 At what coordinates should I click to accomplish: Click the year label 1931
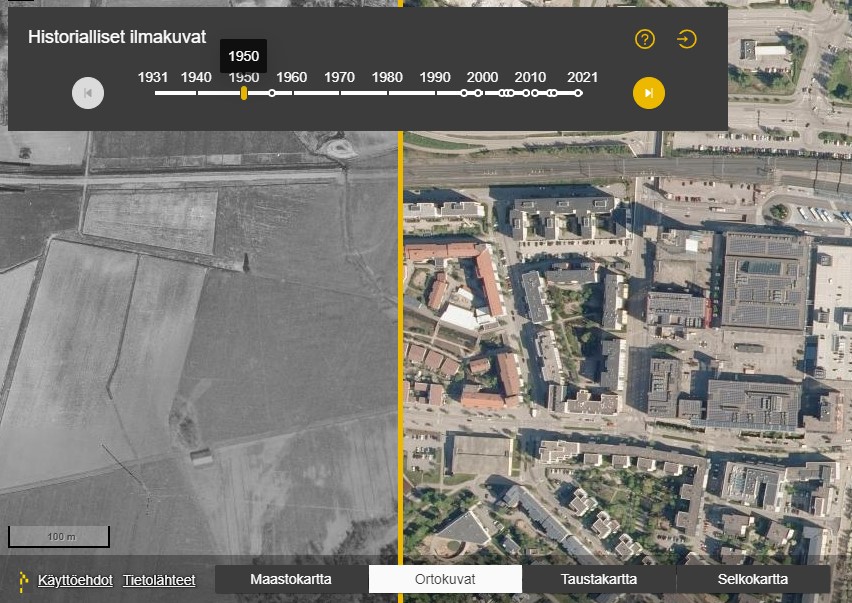[153, 77]
